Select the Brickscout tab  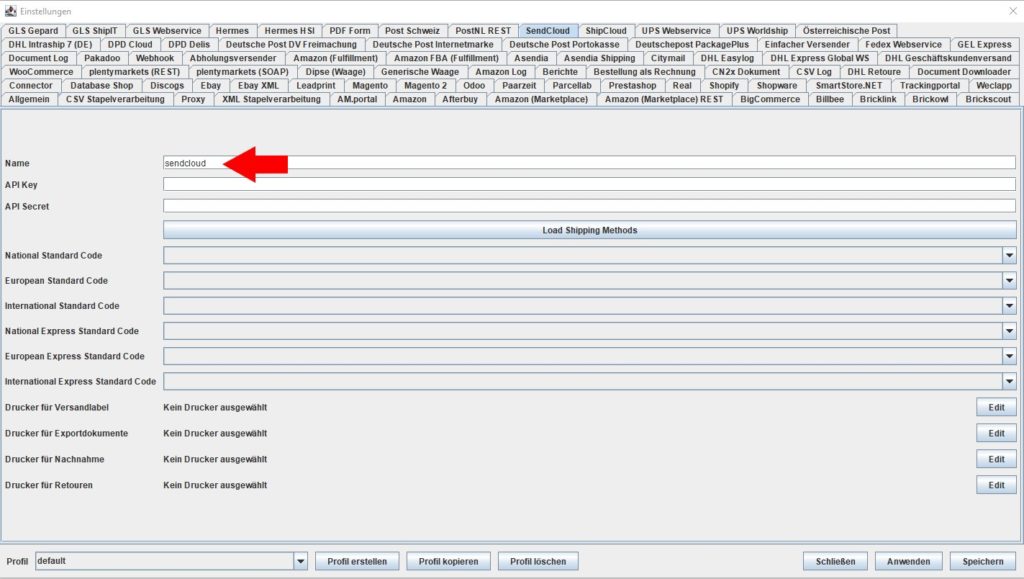pyautogui.click(x=988, y=99)
